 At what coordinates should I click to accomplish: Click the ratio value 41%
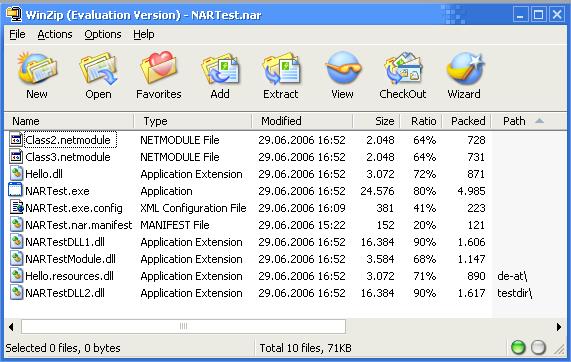tap(425, 208)
